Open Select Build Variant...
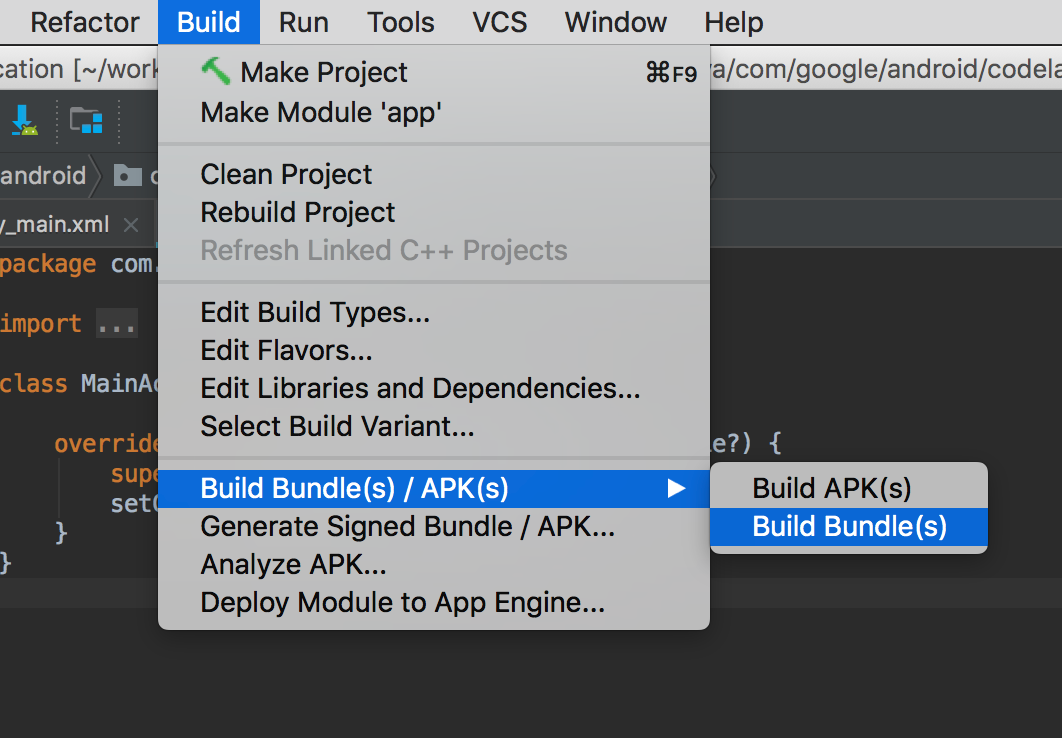This screenshot has width=1062, height=738. (337, 427)
